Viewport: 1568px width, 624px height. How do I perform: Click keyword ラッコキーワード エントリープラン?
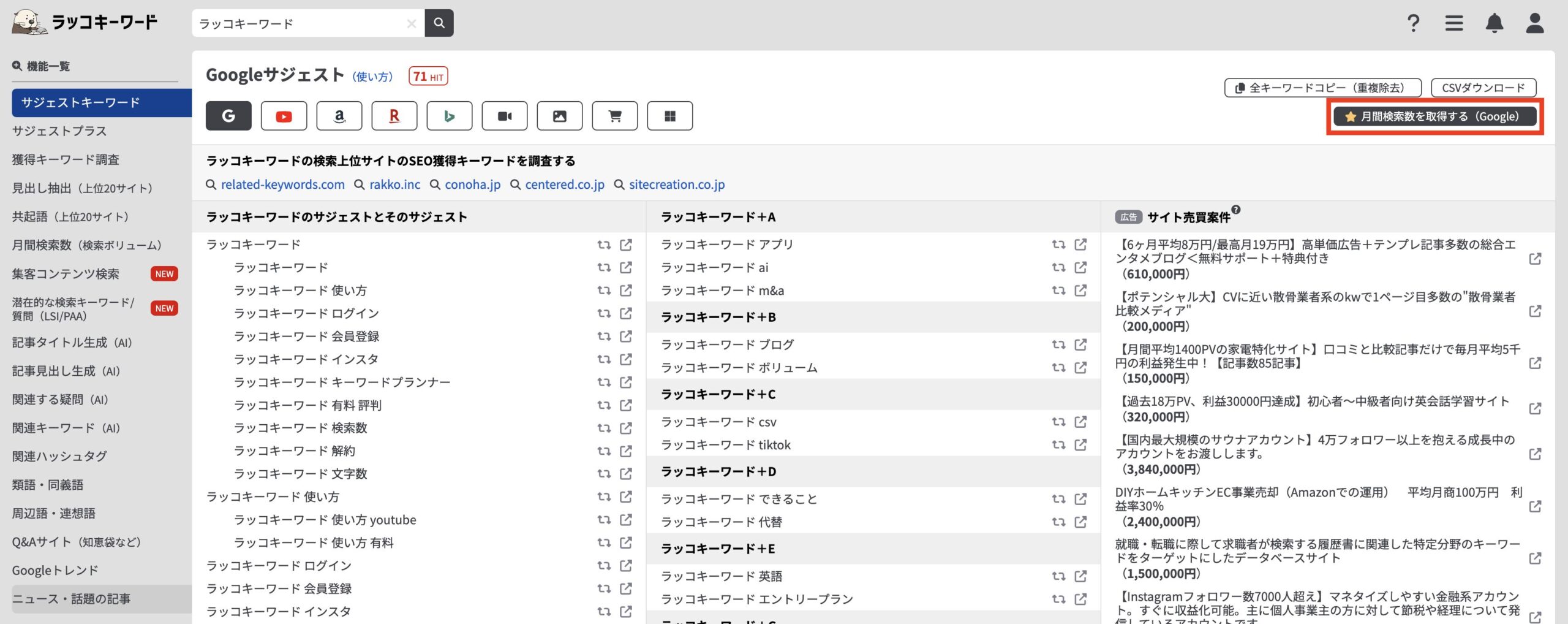(x=756, y=599)
